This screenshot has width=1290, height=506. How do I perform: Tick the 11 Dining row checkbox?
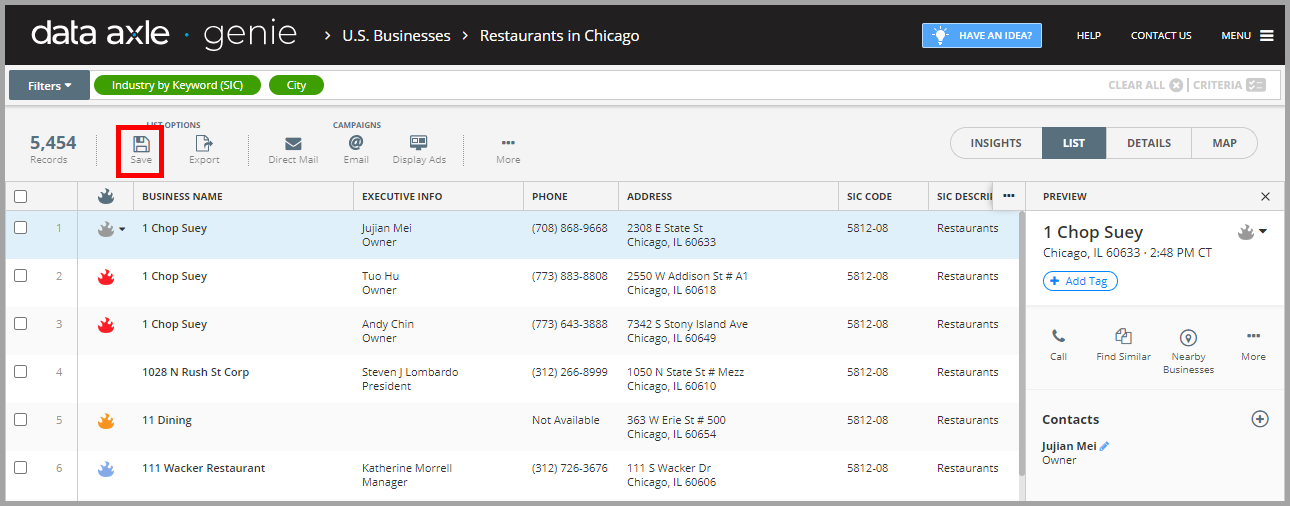click(x=21, y=420)
